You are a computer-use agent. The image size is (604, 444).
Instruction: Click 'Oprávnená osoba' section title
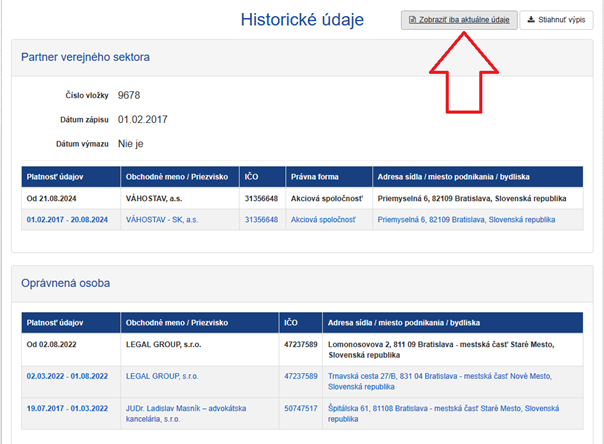pos(65,283)
